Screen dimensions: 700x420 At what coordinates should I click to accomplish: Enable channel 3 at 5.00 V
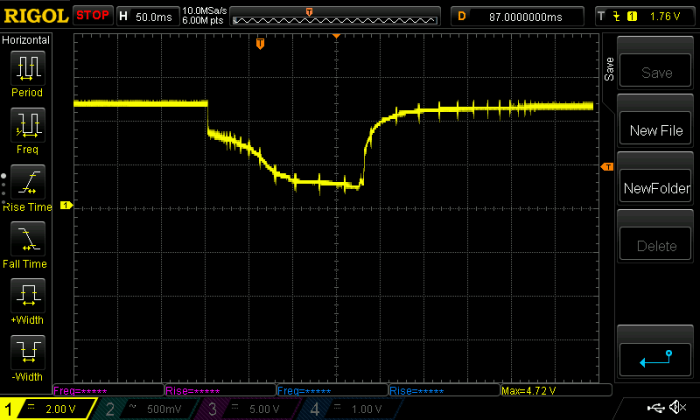coord(251,408)
